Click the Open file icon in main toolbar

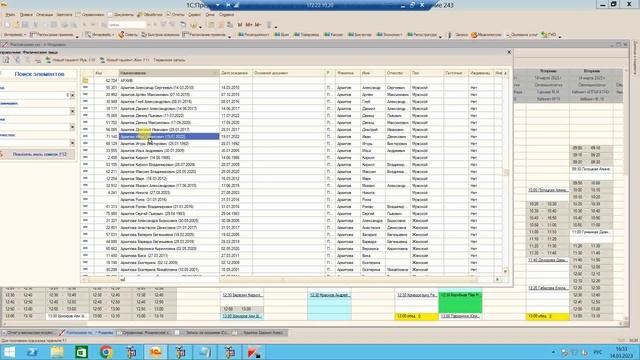pos(16,25)
